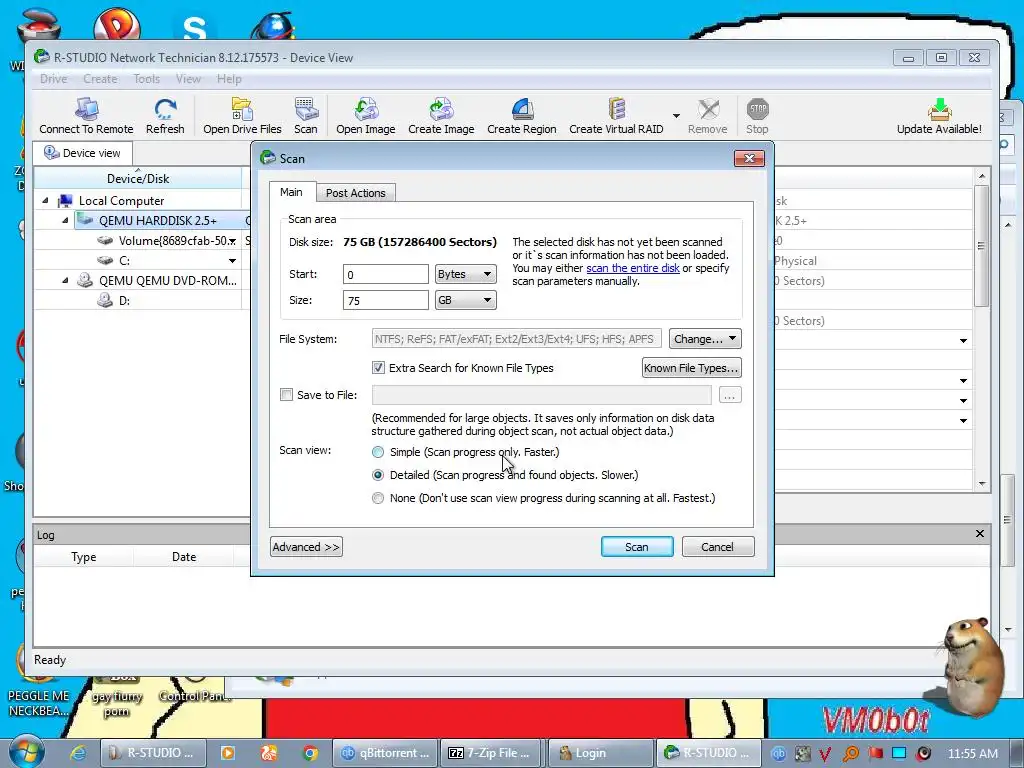Click the Type column header in Log
Screen dimensions: 1024x768
[x=84, y=556]
